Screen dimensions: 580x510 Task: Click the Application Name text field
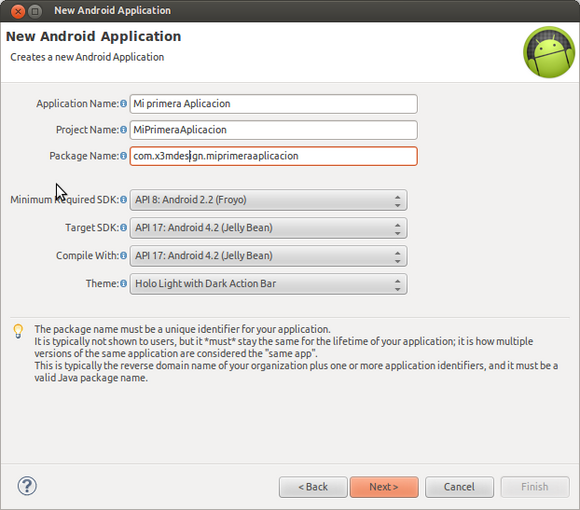(274, 104)
